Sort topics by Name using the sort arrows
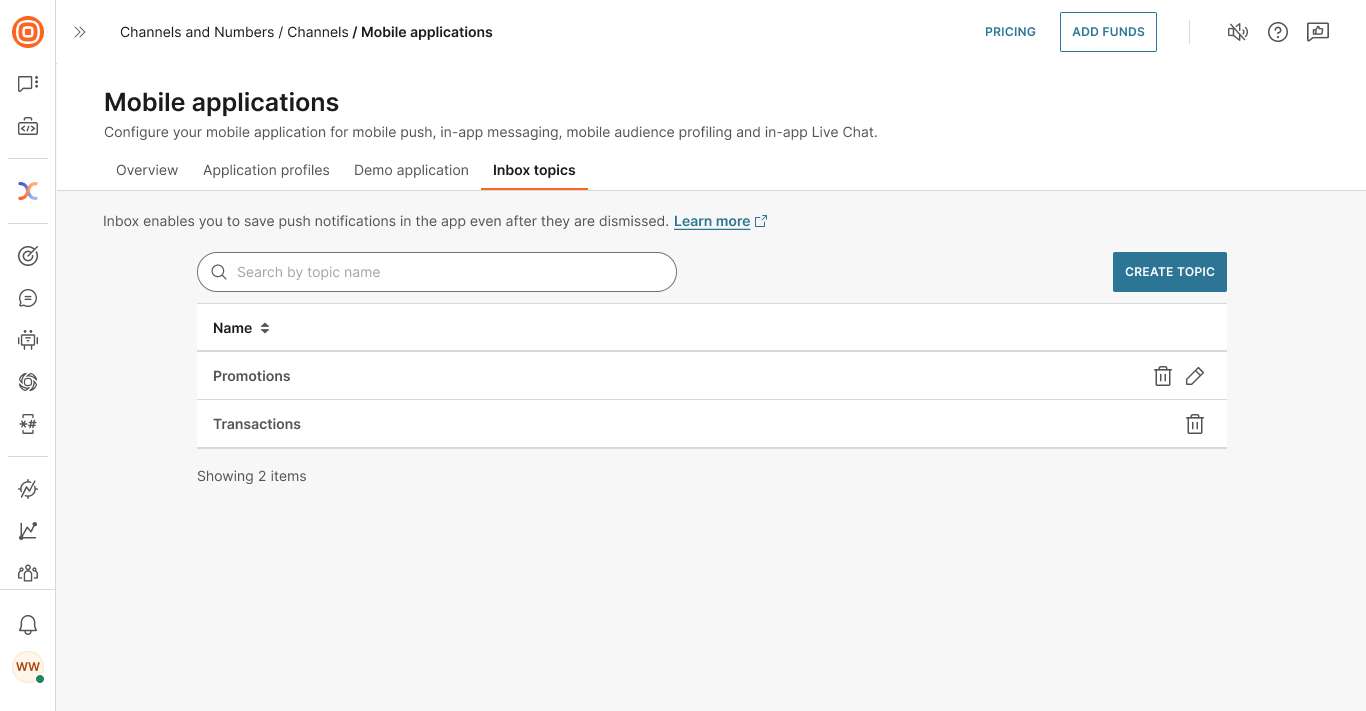 point(263,327)
